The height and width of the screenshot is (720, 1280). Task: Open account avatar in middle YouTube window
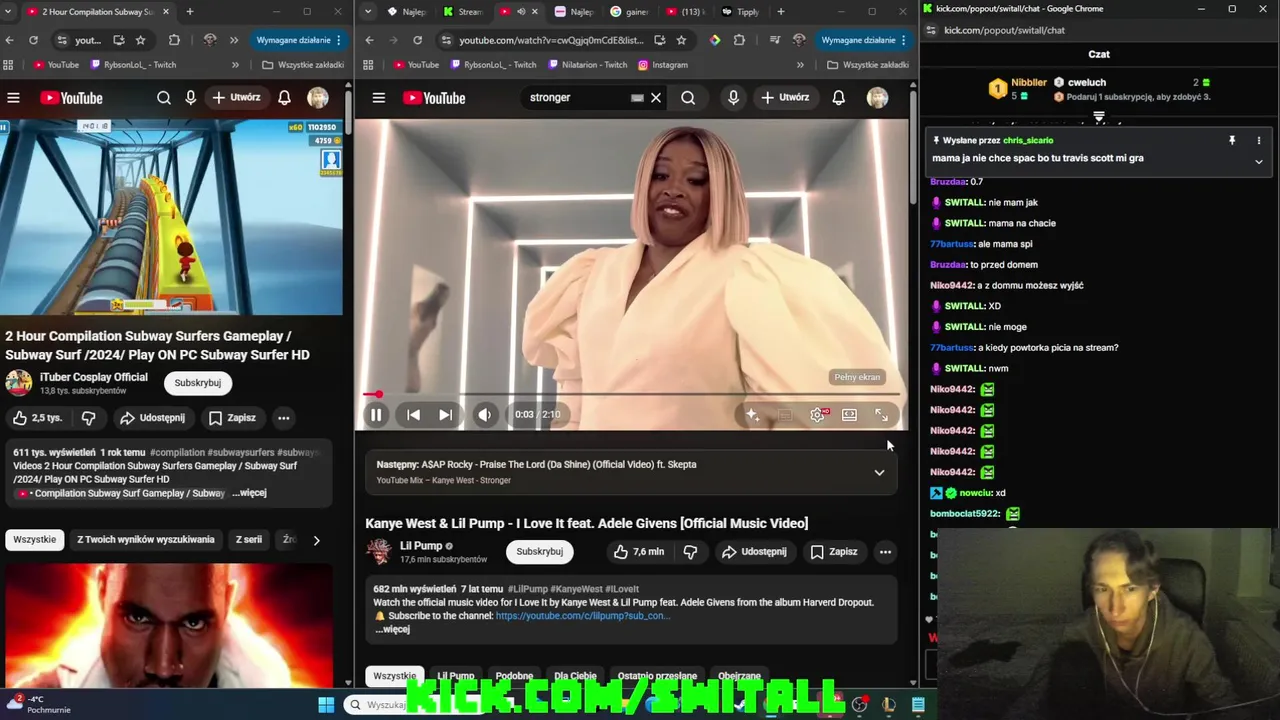tap(877, 98)
